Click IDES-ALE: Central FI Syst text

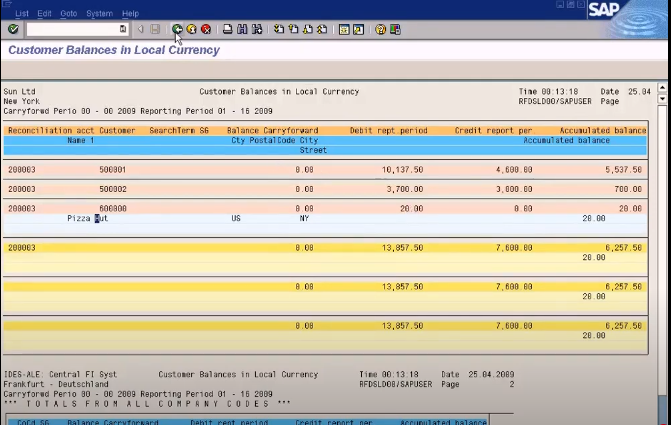[x=60, y=374]
